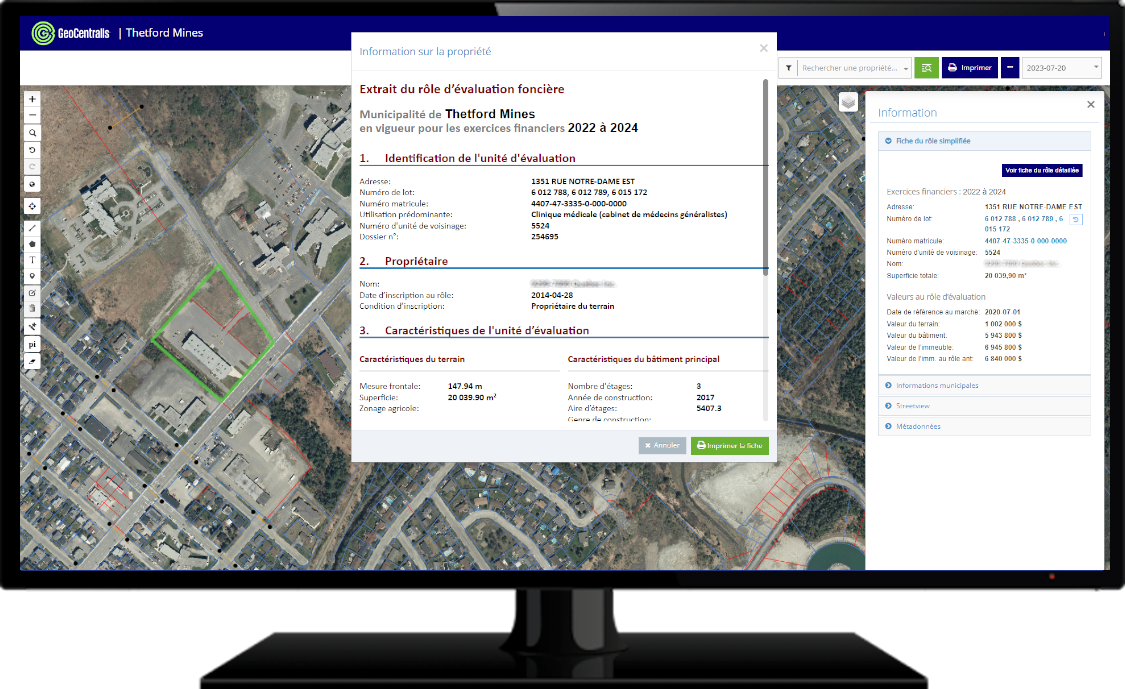Viewport: 1125px width, 689px height.
Task: Click matricule '4407-47-3335-0-000-0000' in dialog
Action: [579, 204]
